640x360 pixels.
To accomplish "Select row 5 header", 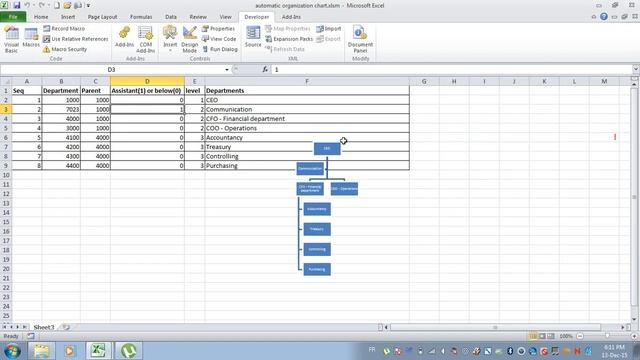I will [6, 128].
